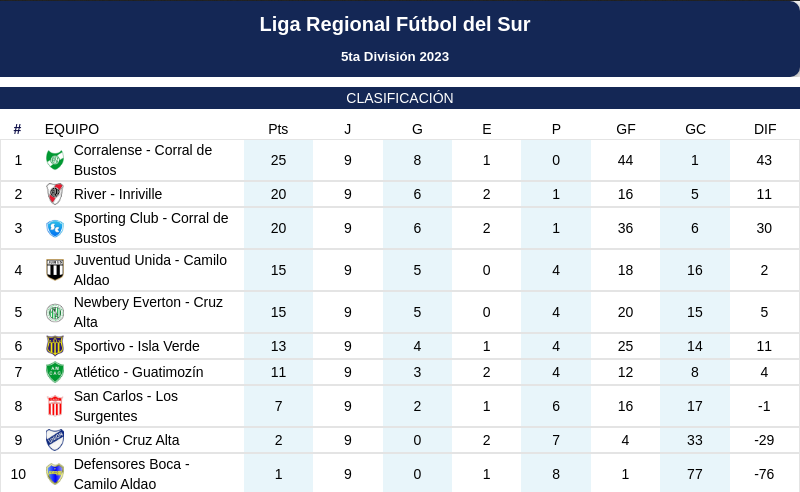Click Defensores Boca blue-yellow crest

coord(55,474)
